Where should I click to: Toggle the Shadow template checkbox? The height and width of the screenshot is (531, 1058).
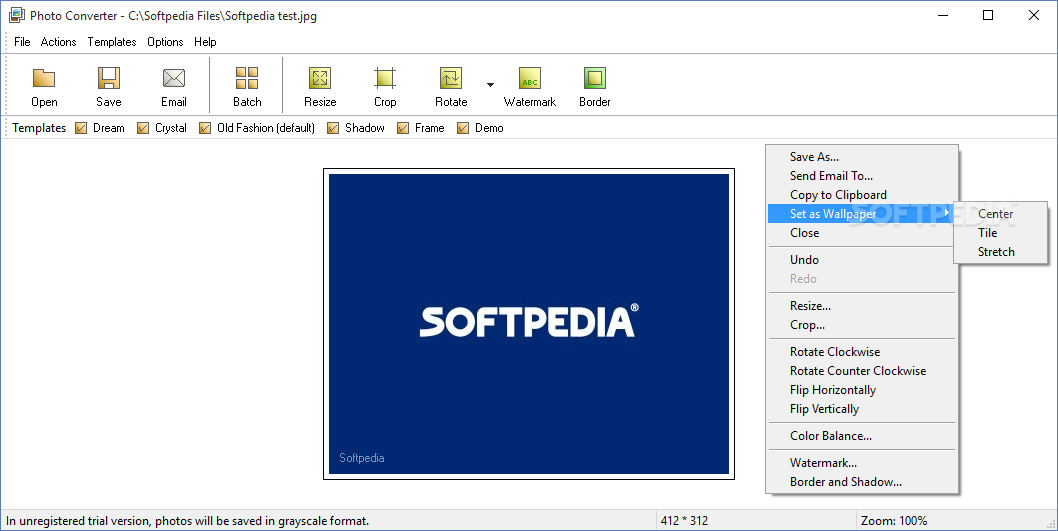coord(333,128)
